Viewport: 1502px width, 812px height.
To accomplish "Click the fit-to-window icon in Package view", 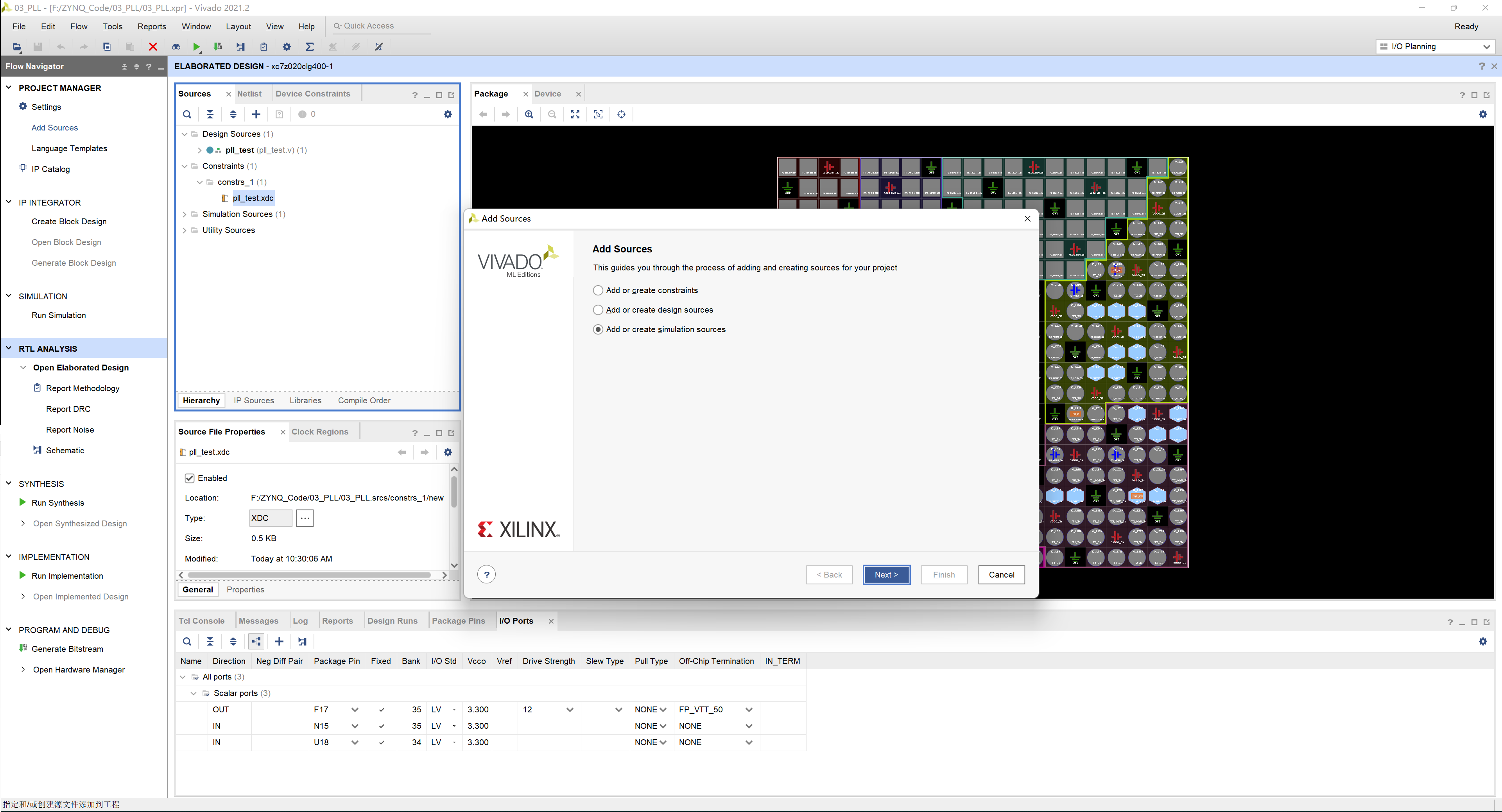I will pos(575,114).
